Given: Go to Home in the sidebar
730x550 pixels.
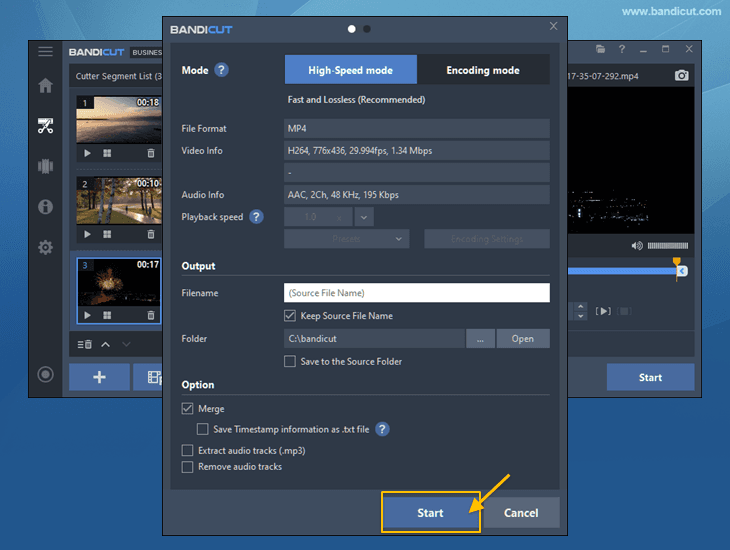Looking at the screenshot, I should (x=45, y=85).
